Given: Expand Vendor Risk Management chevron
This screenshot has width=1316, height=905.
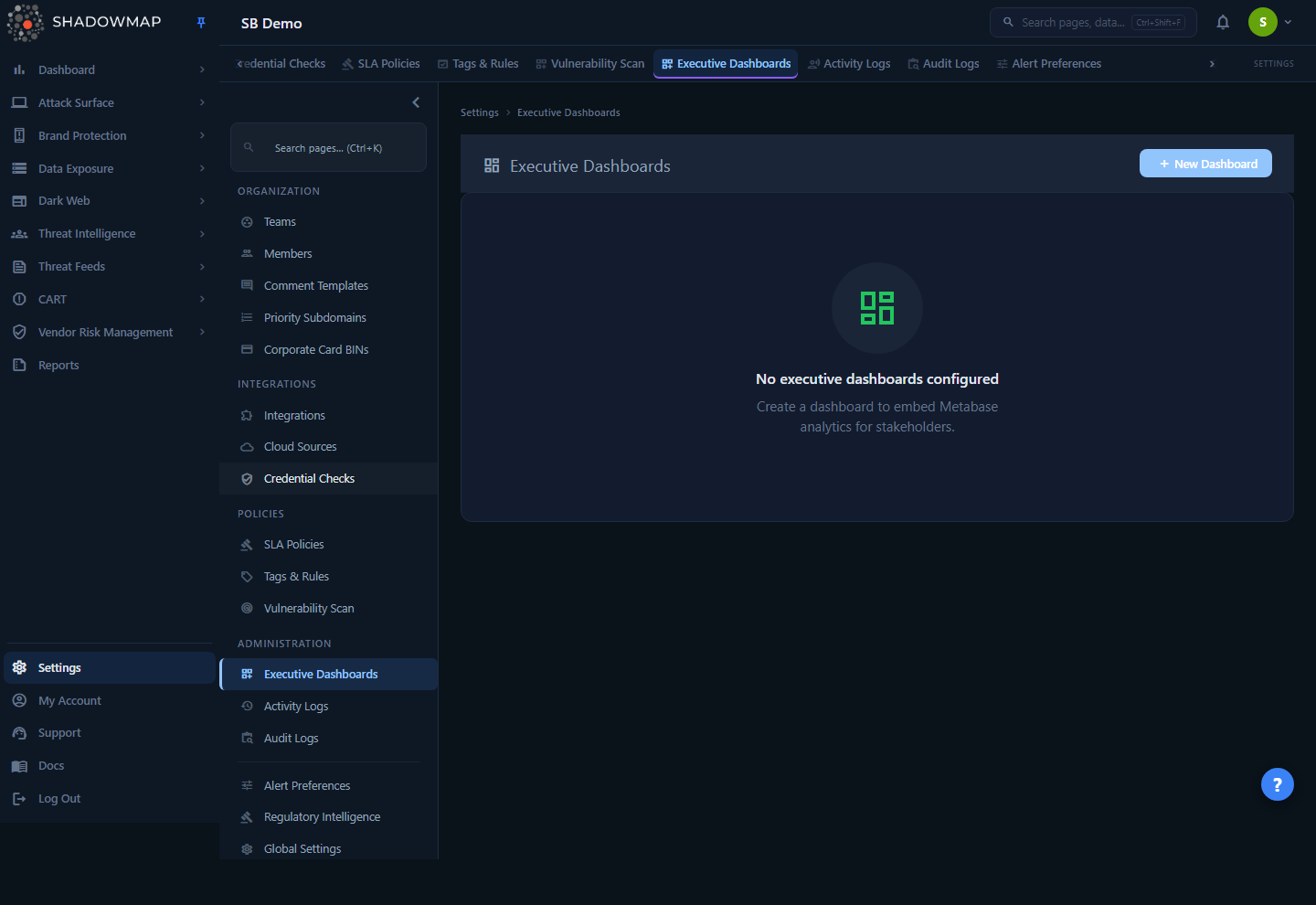Looking at the screenshot, I should (202, 332).
